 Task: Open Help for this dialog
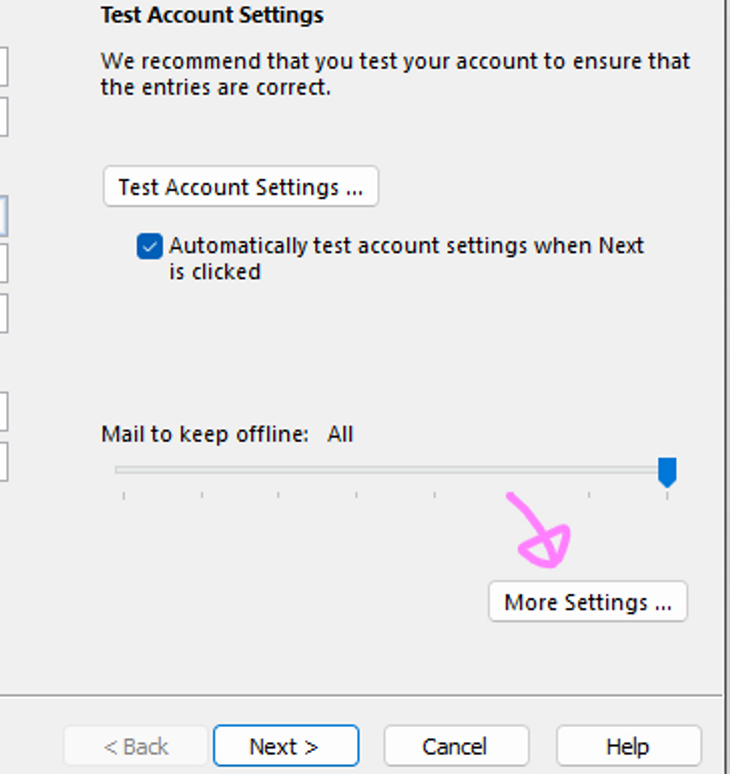[x=628, y=746]
